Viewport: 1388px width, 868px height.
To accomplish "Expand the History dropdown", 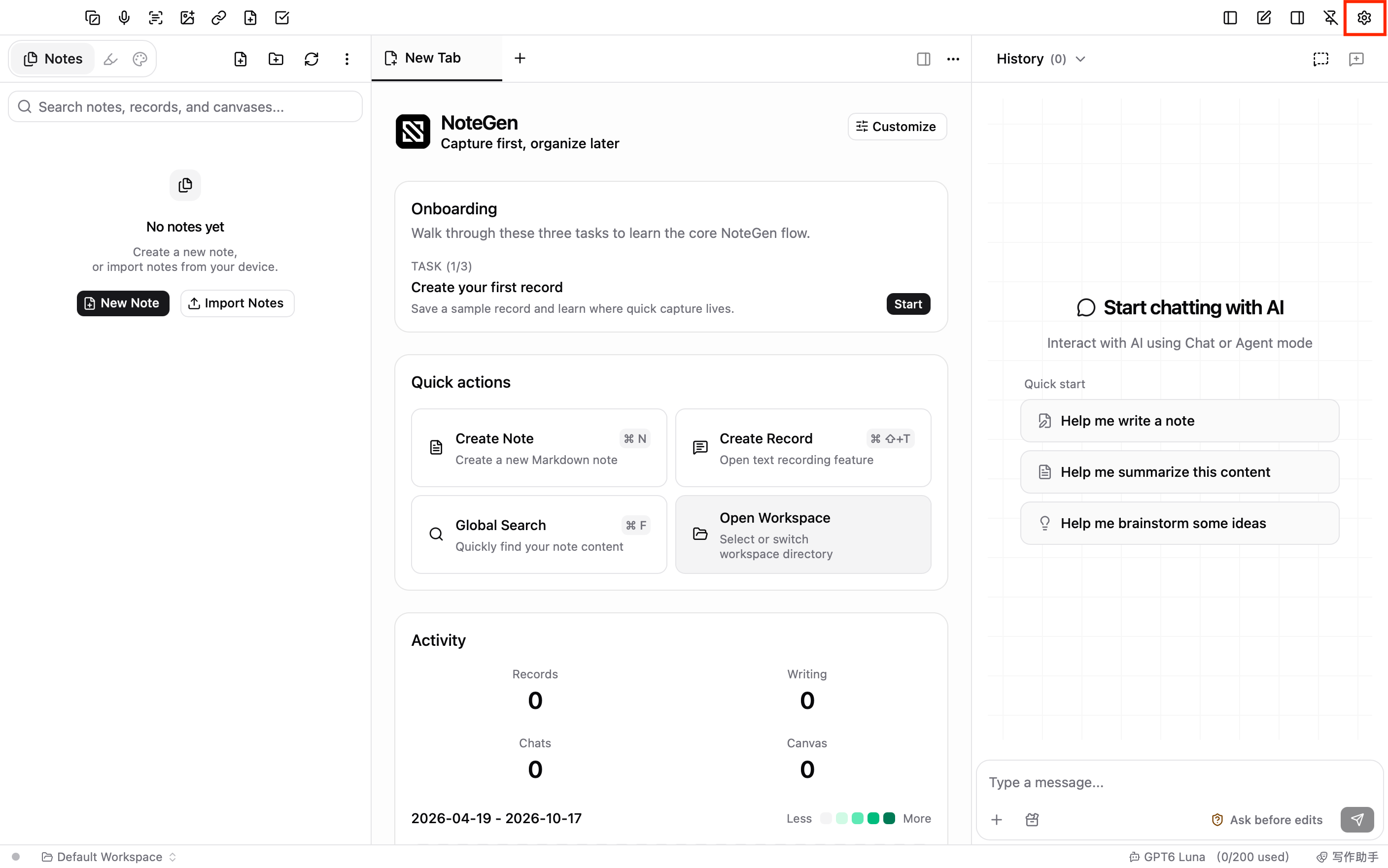I will [x=1041, y=59].
